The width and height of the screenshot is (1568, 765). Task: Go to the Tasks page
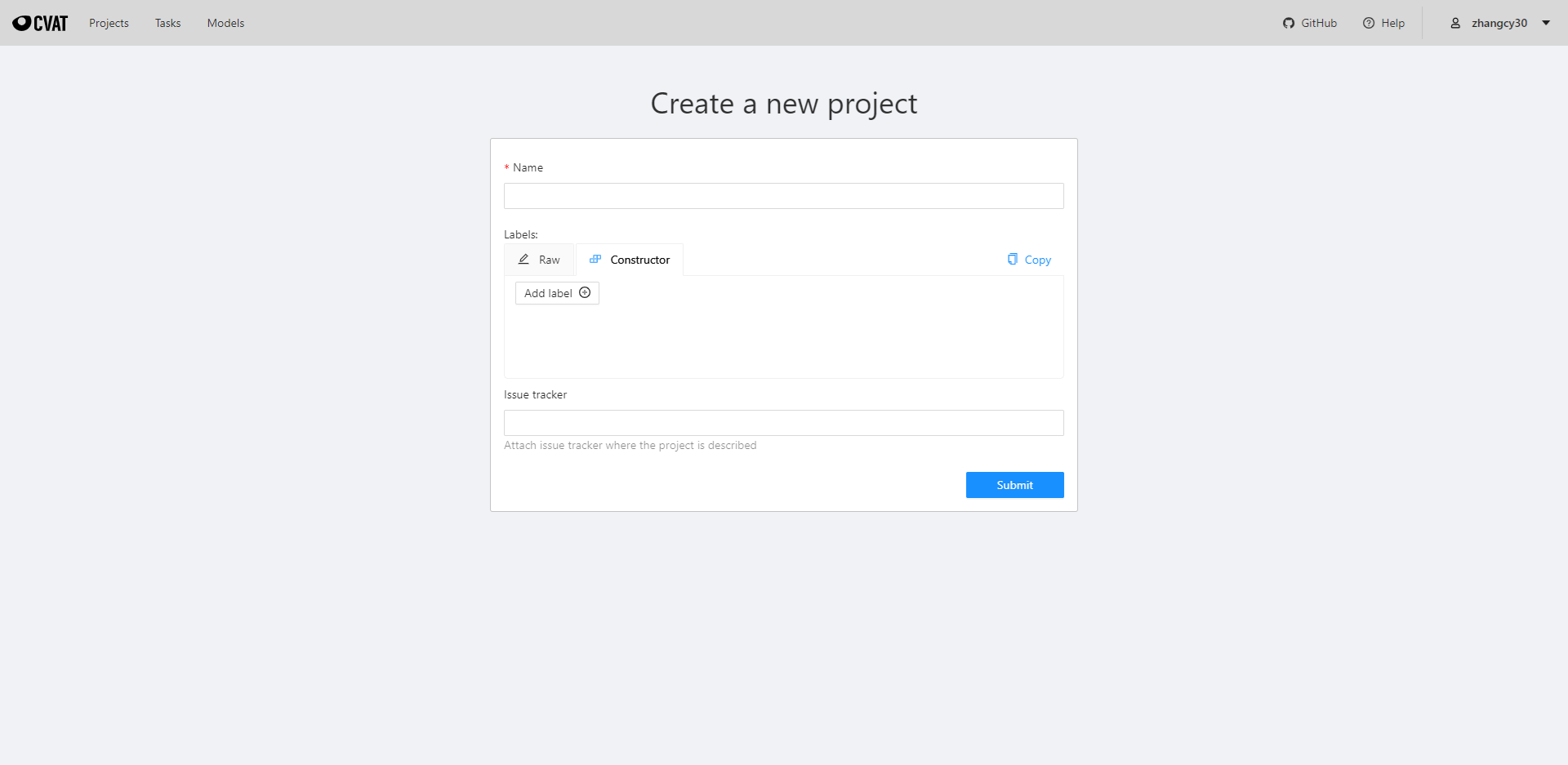[x=167, y=23]
